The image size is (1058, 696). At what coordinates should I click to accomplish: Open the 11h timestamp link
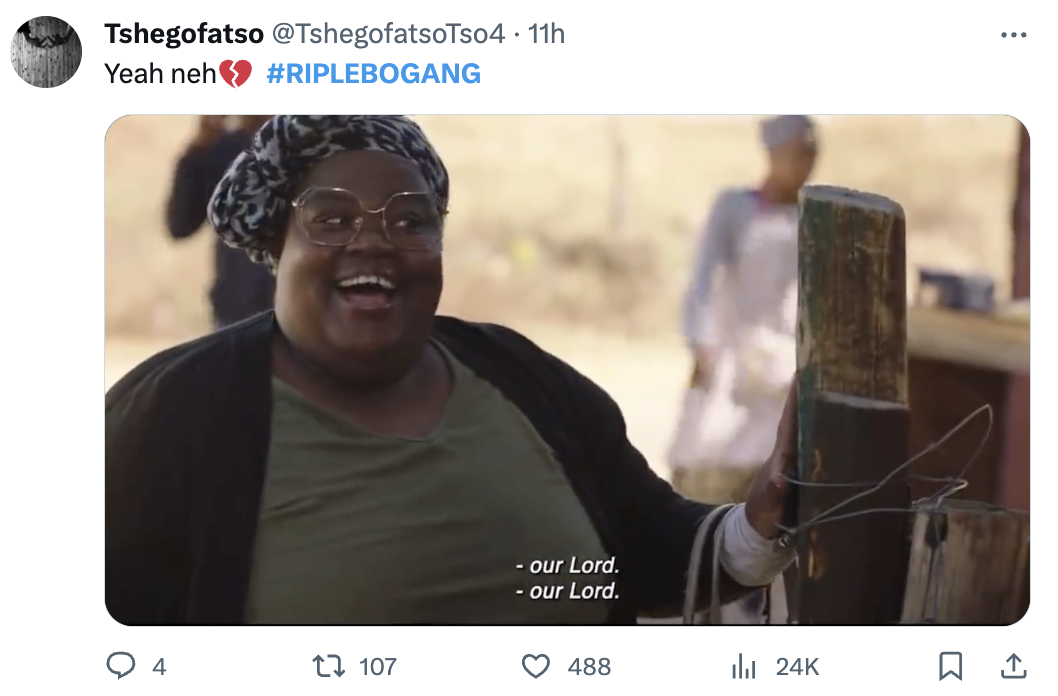[546, 34]
